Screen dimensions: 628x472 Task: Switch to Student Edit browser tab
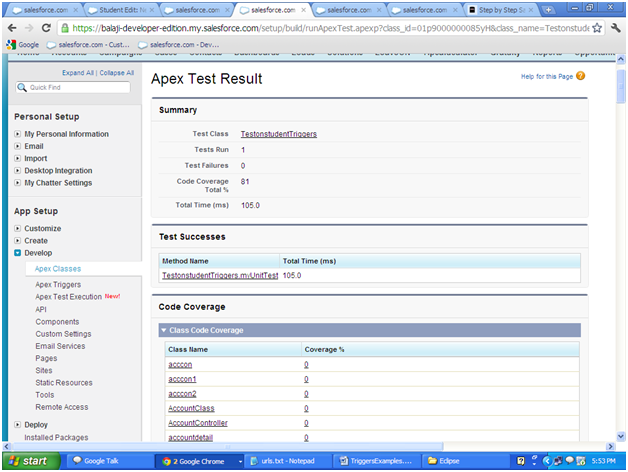point(120,10)
